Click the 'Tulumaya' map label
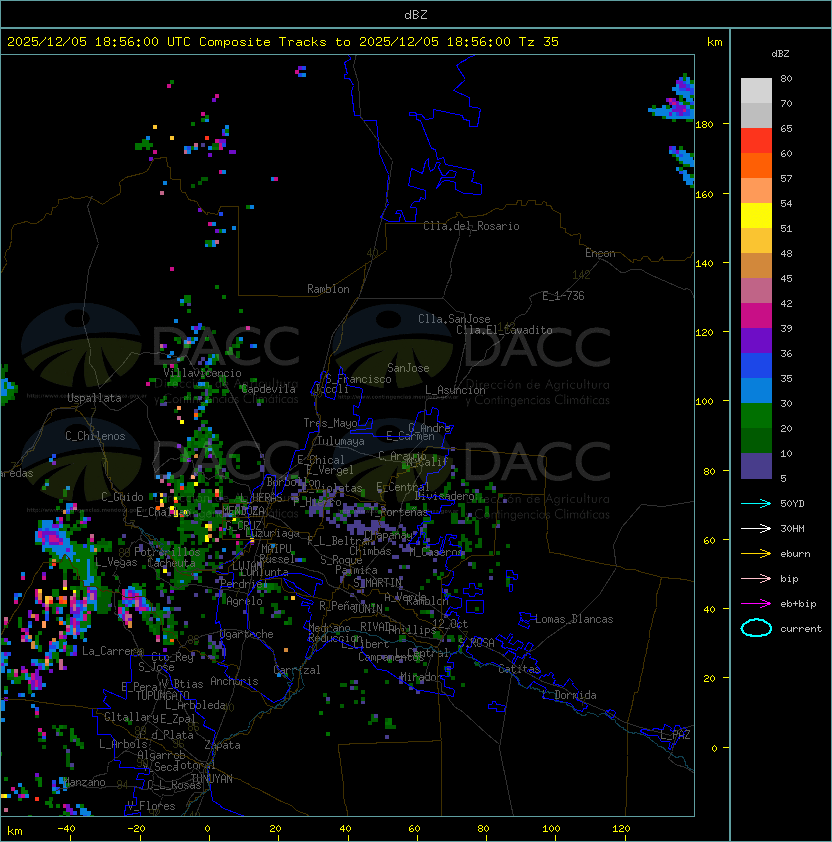 [x=341, y=441]
